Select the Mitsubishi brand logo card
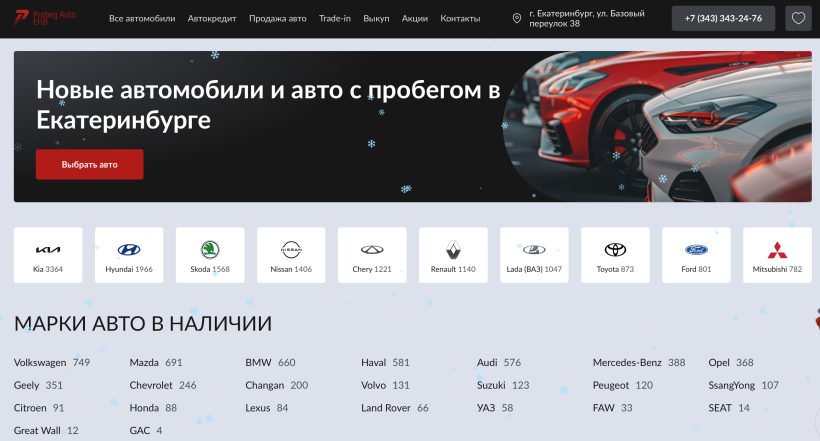This screenshot has width=820, height=441. [x=777, y=255]
